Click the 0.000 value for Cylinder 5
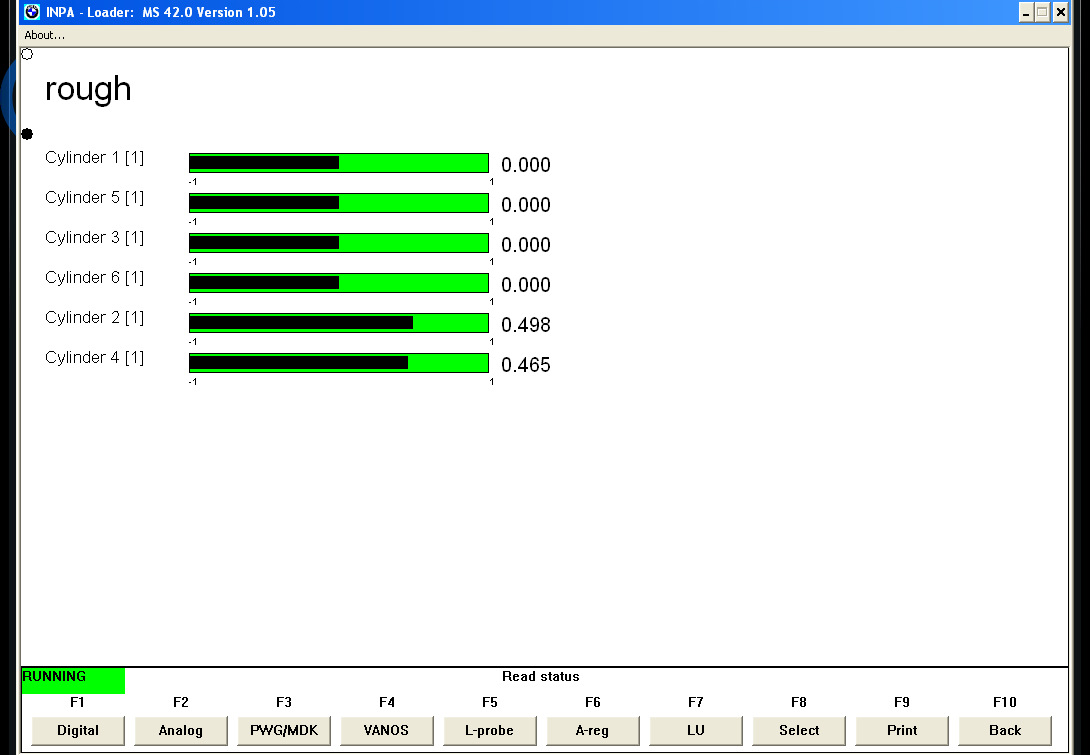Screen dimensions: 1090x755 tap(526, 205)
